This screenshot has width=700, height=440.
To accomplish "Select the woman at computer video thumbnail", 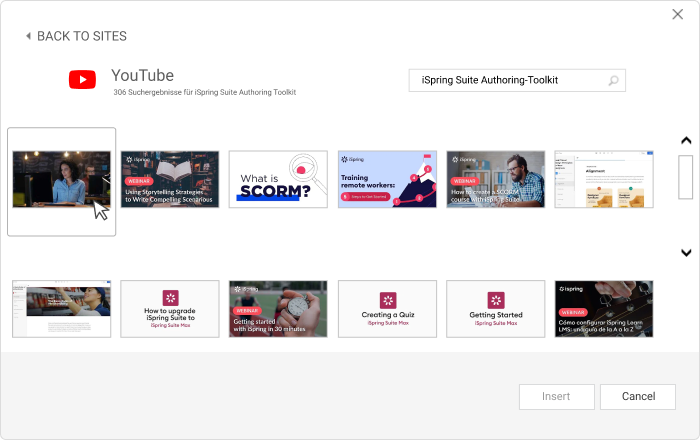I will (62, 179).
